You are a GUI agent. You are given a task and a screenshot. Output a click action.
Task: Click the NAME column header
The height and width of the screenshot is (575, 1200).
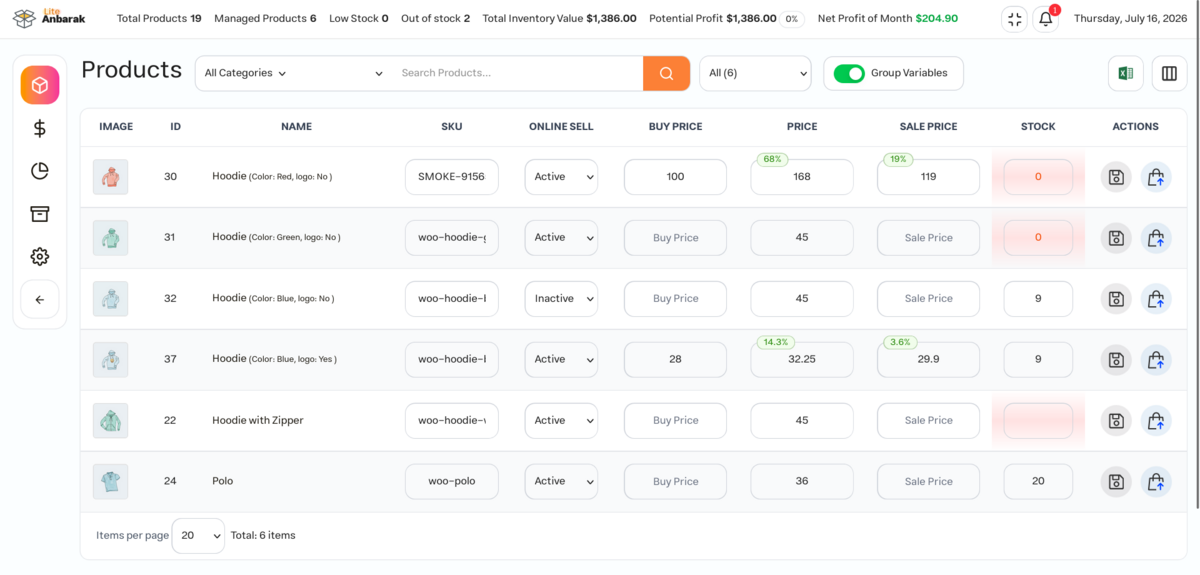(x=296, y=127)
